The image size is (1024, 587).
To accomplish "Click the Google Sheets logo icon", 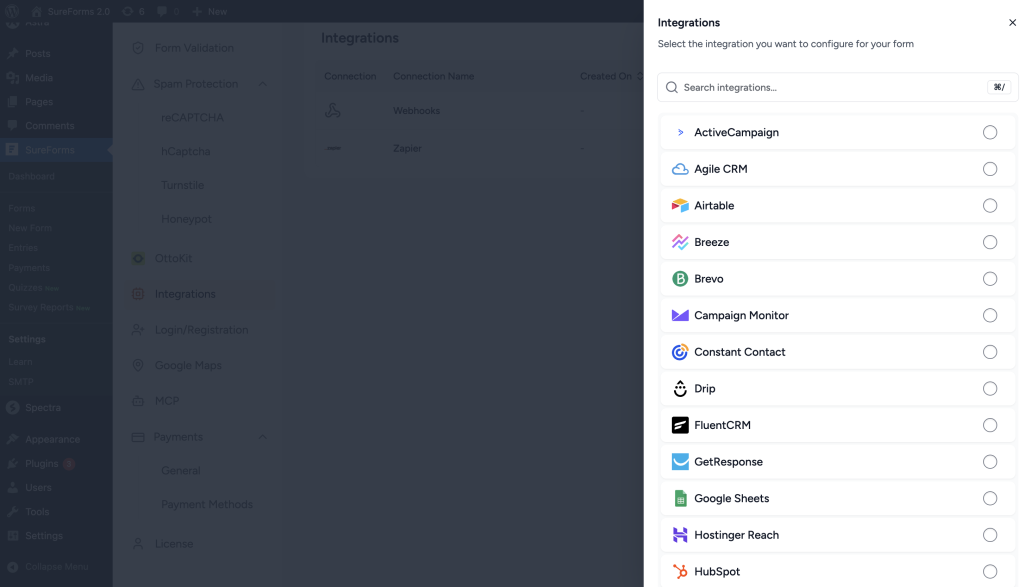I will point(680,498).
